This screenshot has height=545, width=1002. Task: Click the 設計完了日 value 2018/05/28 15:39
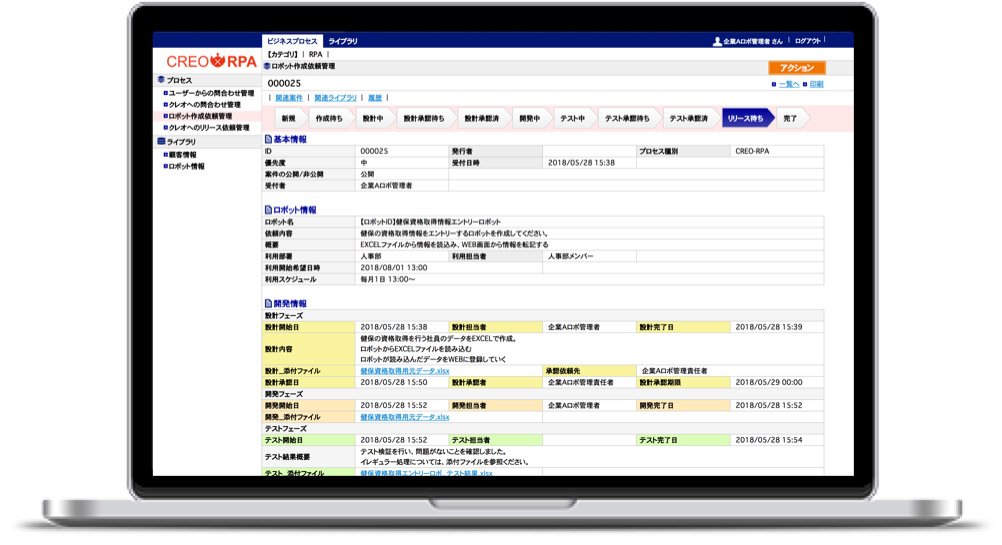769,327
